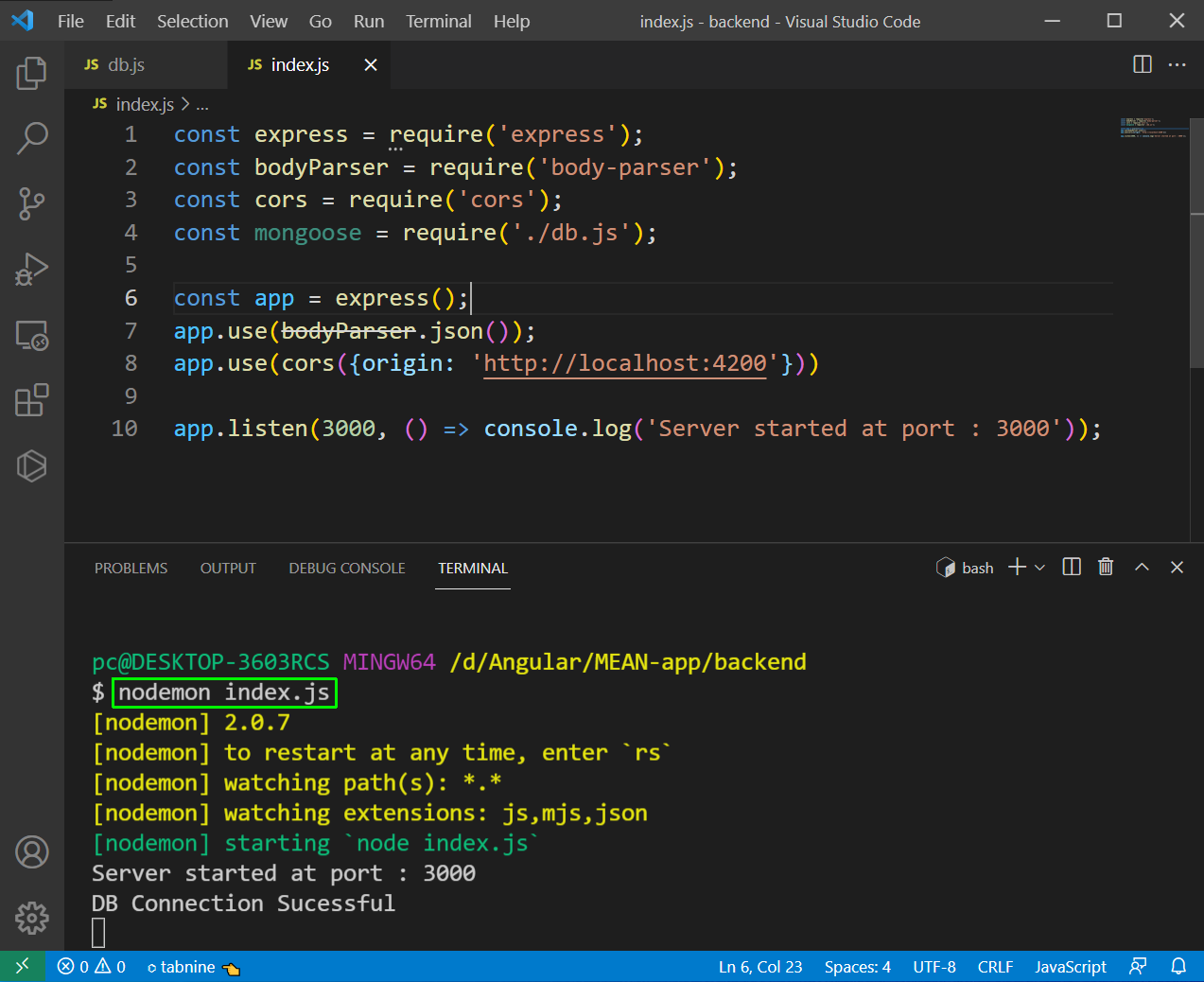This screenshot has height=982, width=1204.
Task: Change end of line sequence CRLF
Action: point(995,966)
